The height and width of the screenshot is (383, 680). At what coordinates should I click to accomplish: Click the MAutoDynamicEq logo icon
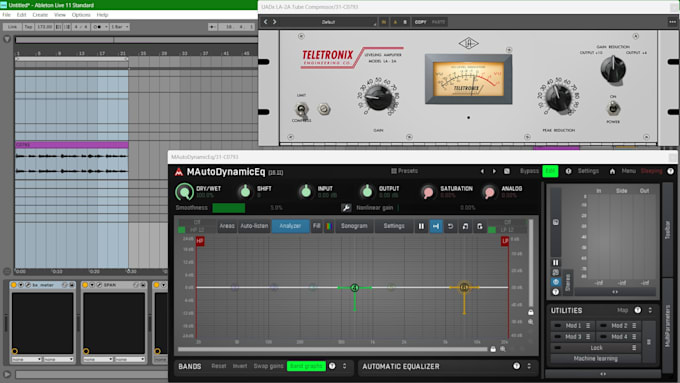(x=179, y=172)
